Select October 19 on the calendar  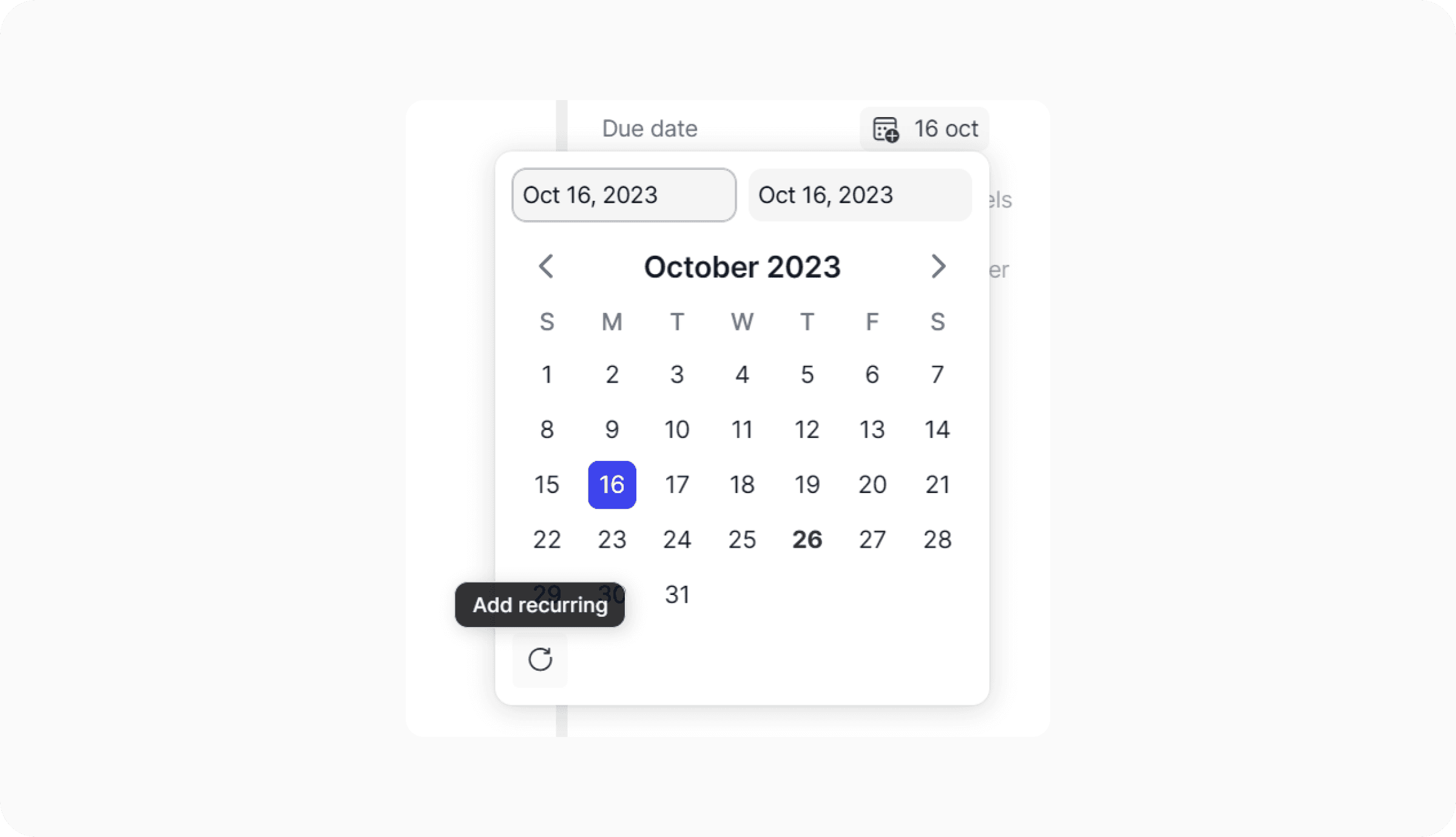point(807,484)
